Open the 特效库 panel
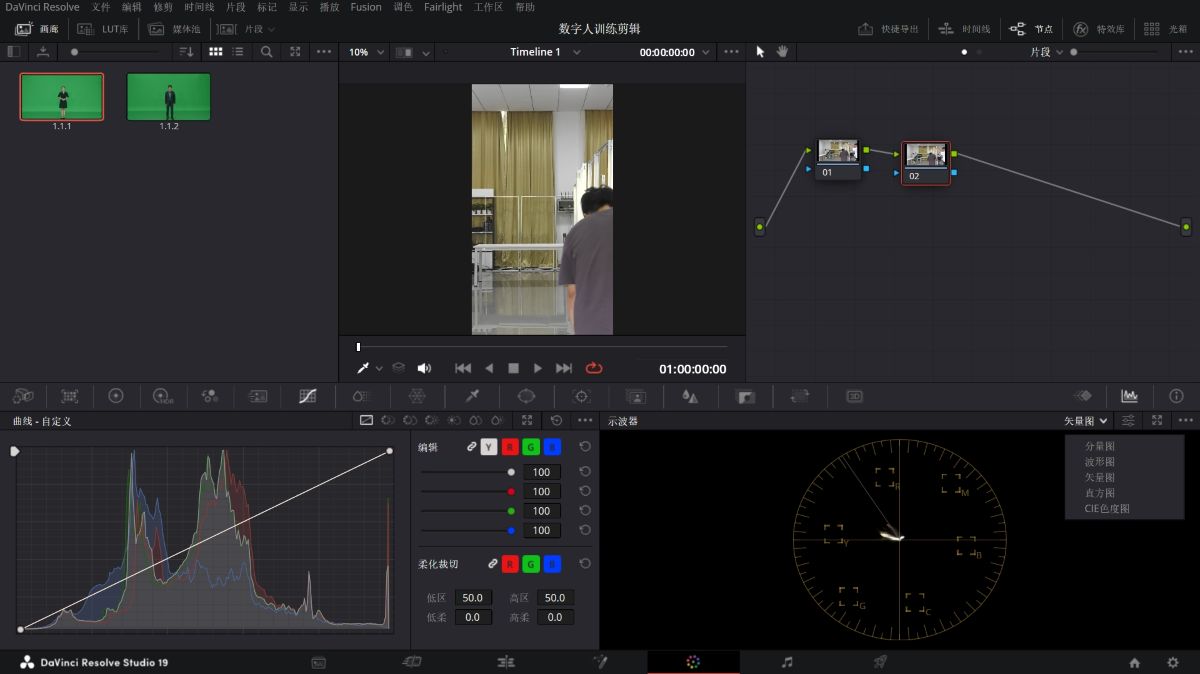 (1098, 29)
